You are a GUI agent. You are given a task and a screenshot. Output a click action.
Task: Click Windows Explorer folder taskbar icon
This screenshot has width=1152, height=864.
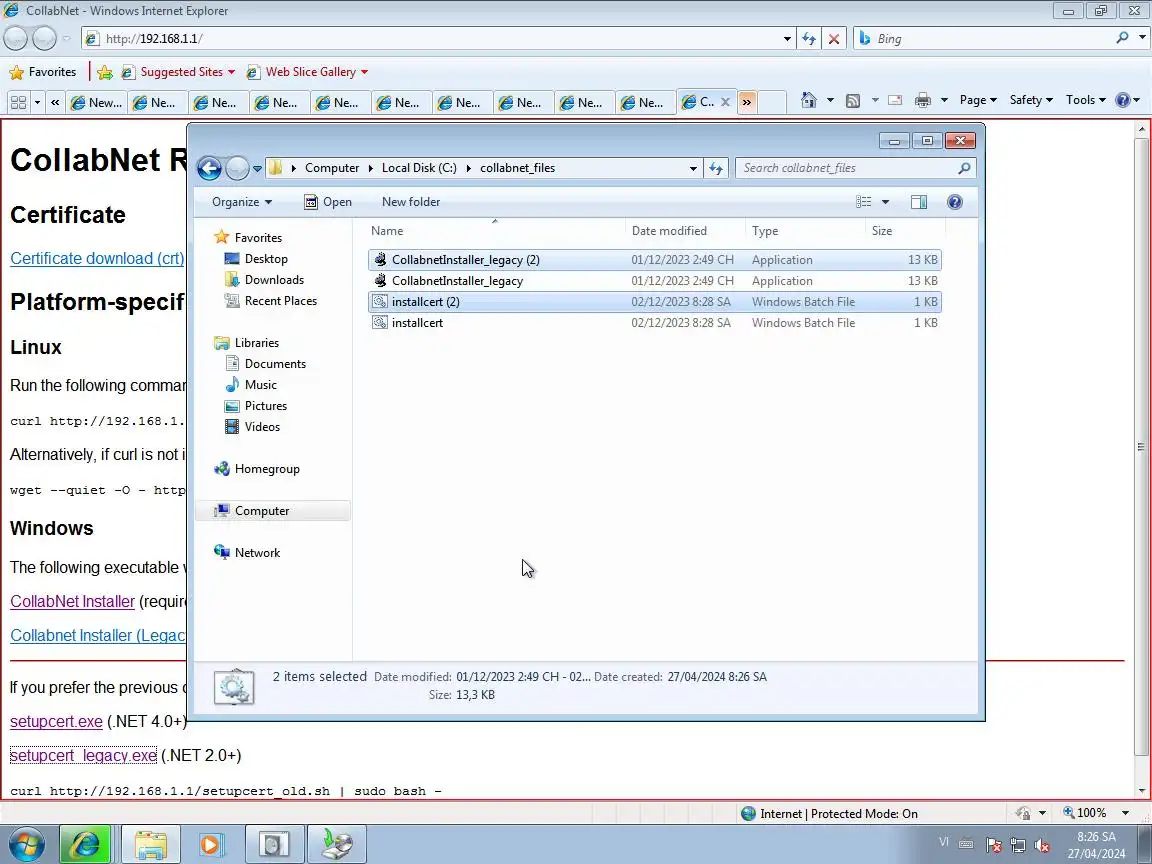tap(151, 844)
